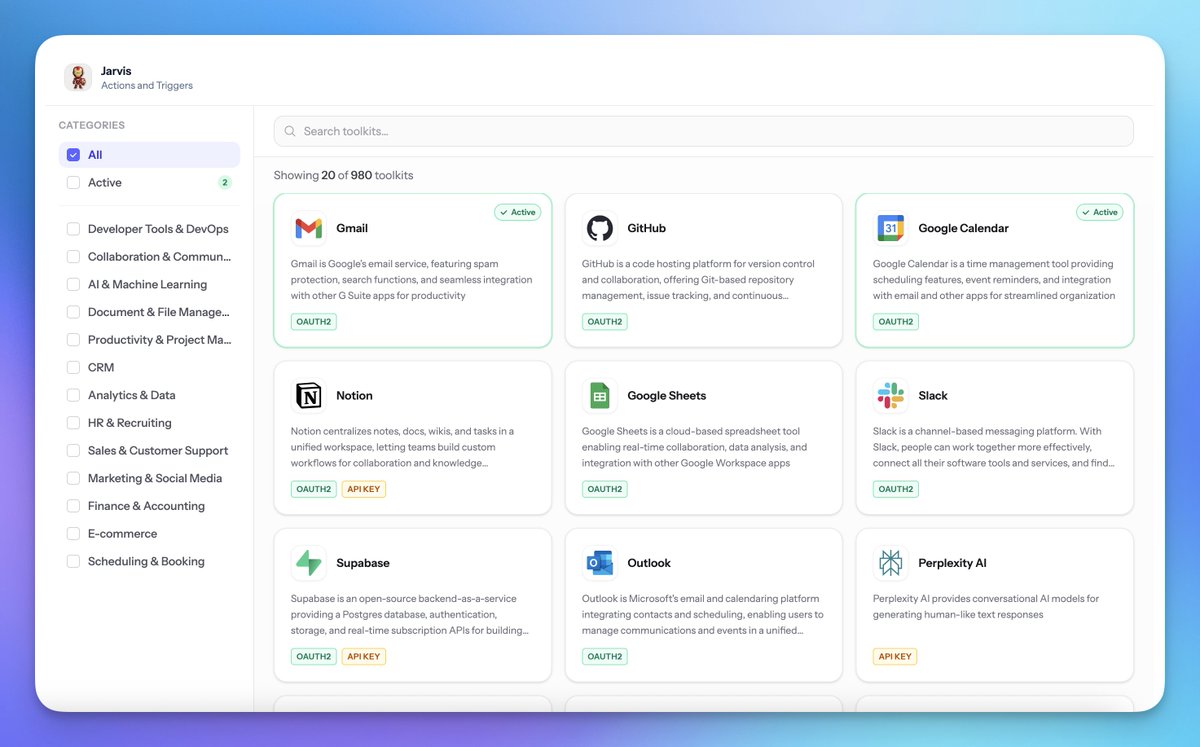Click the Jarvis avatar icon
The image size is (1200, 747).
tap(78, 77)
